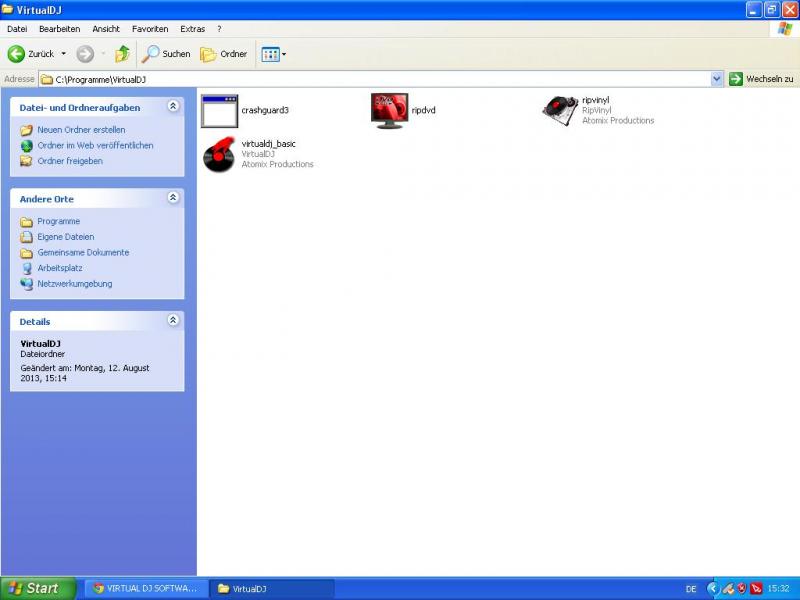The height and width of the screenshot is (600, 800).
Task: Open the Ansicht menu
Action: (106, 29)
